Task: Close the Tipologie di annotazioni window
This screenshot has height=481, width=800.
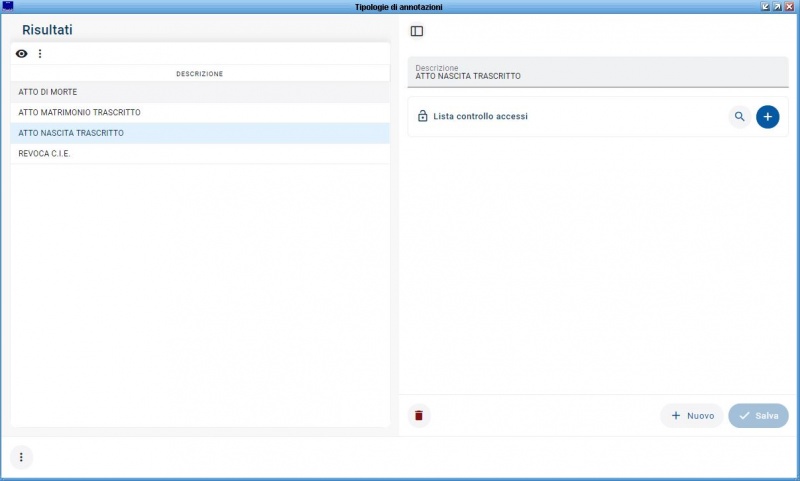Action: point(789,7)
